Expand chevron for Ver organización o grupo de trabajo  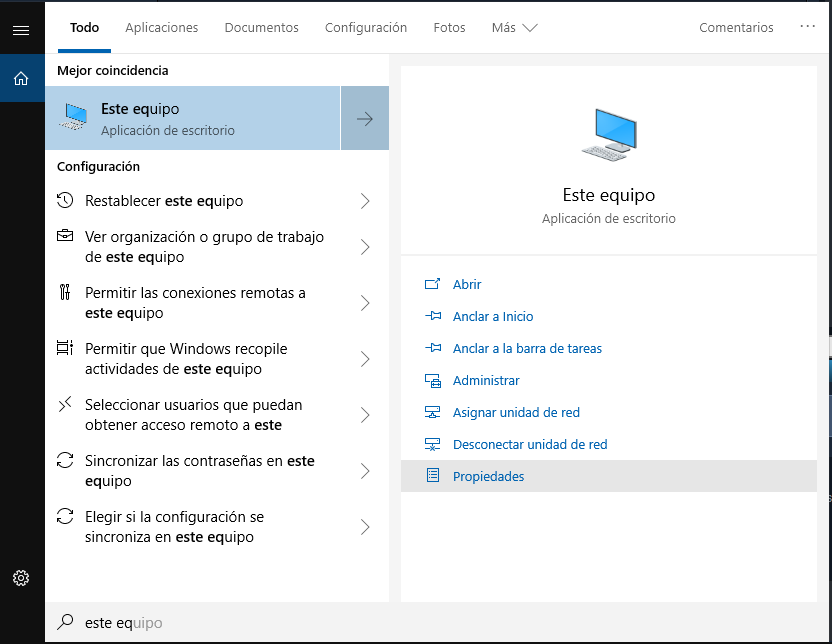pos(365,247)
